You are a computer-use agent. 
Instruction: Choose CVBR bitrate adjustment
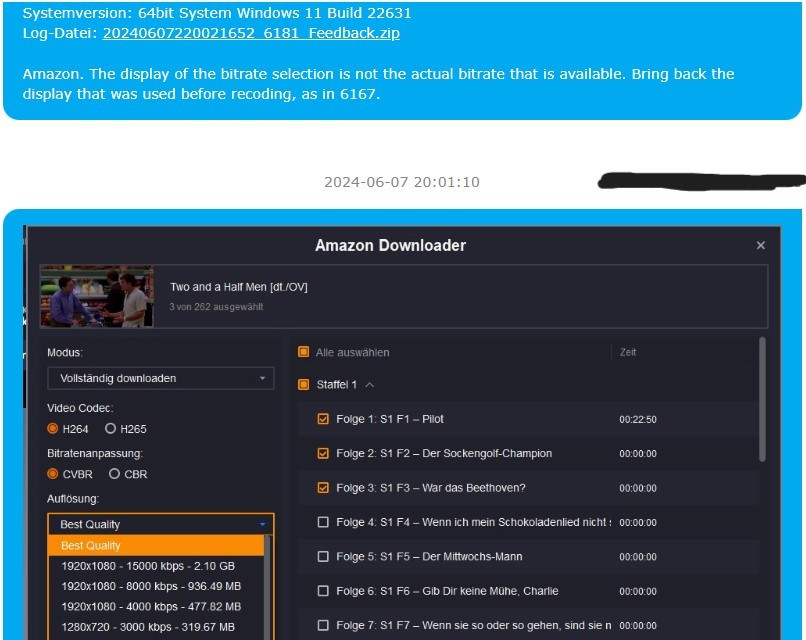pos(52,474)
